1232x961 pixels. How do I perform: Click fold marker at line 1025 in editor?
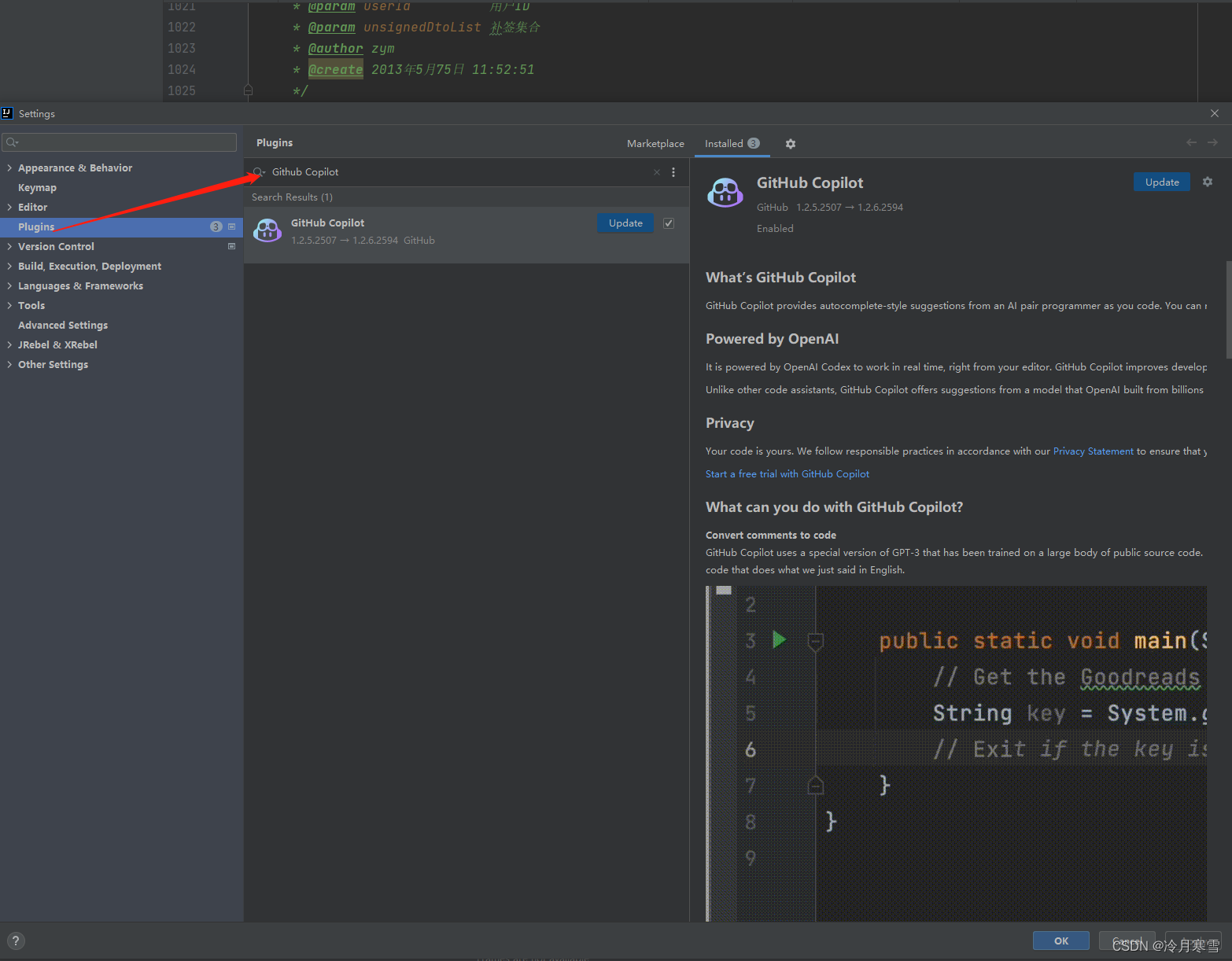[x=248, y=90]
